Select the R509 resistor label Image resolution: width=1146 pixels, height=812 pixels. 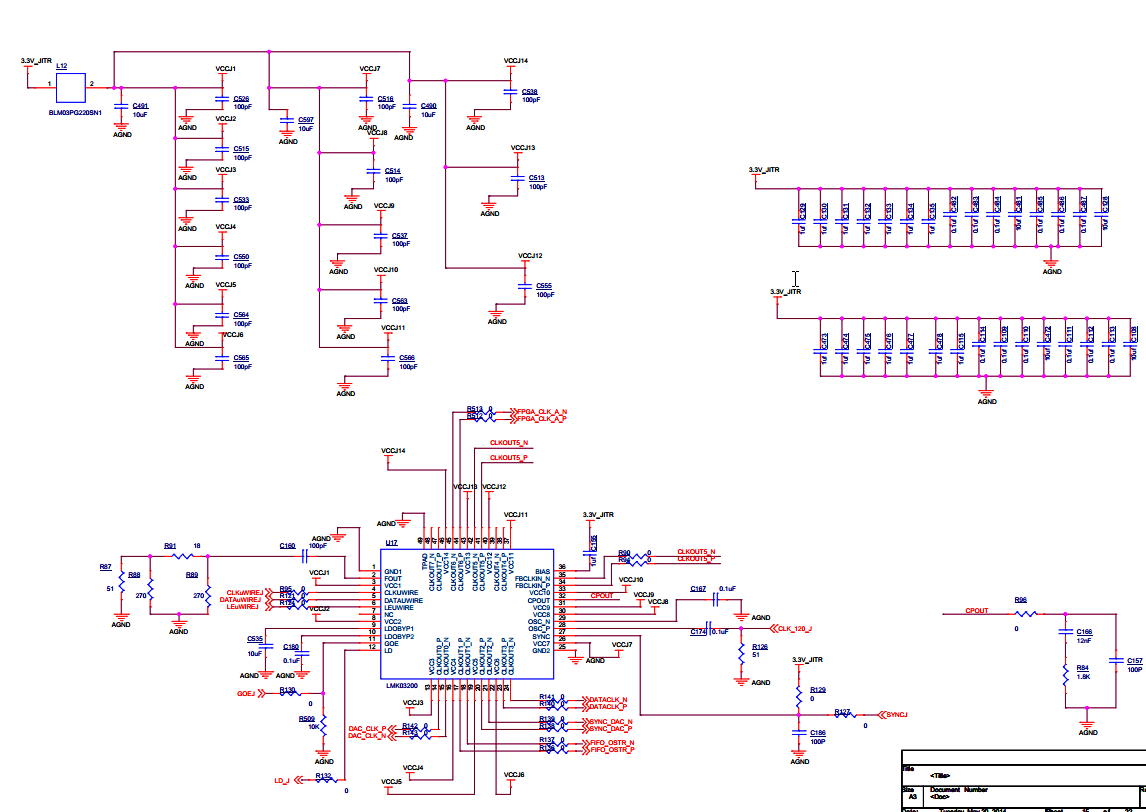click(307, 718)
